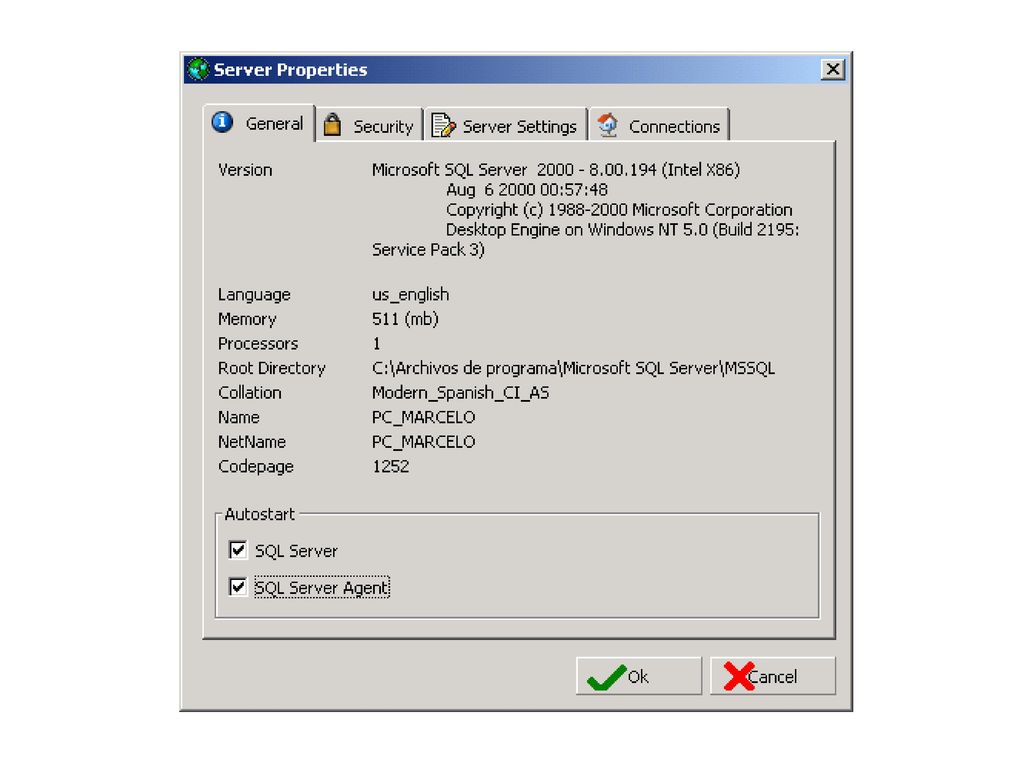
Task: Click the 'Desktop Engine on Windows NT 5.0' line
Action: pyautogui.click(x=622, y=230)
